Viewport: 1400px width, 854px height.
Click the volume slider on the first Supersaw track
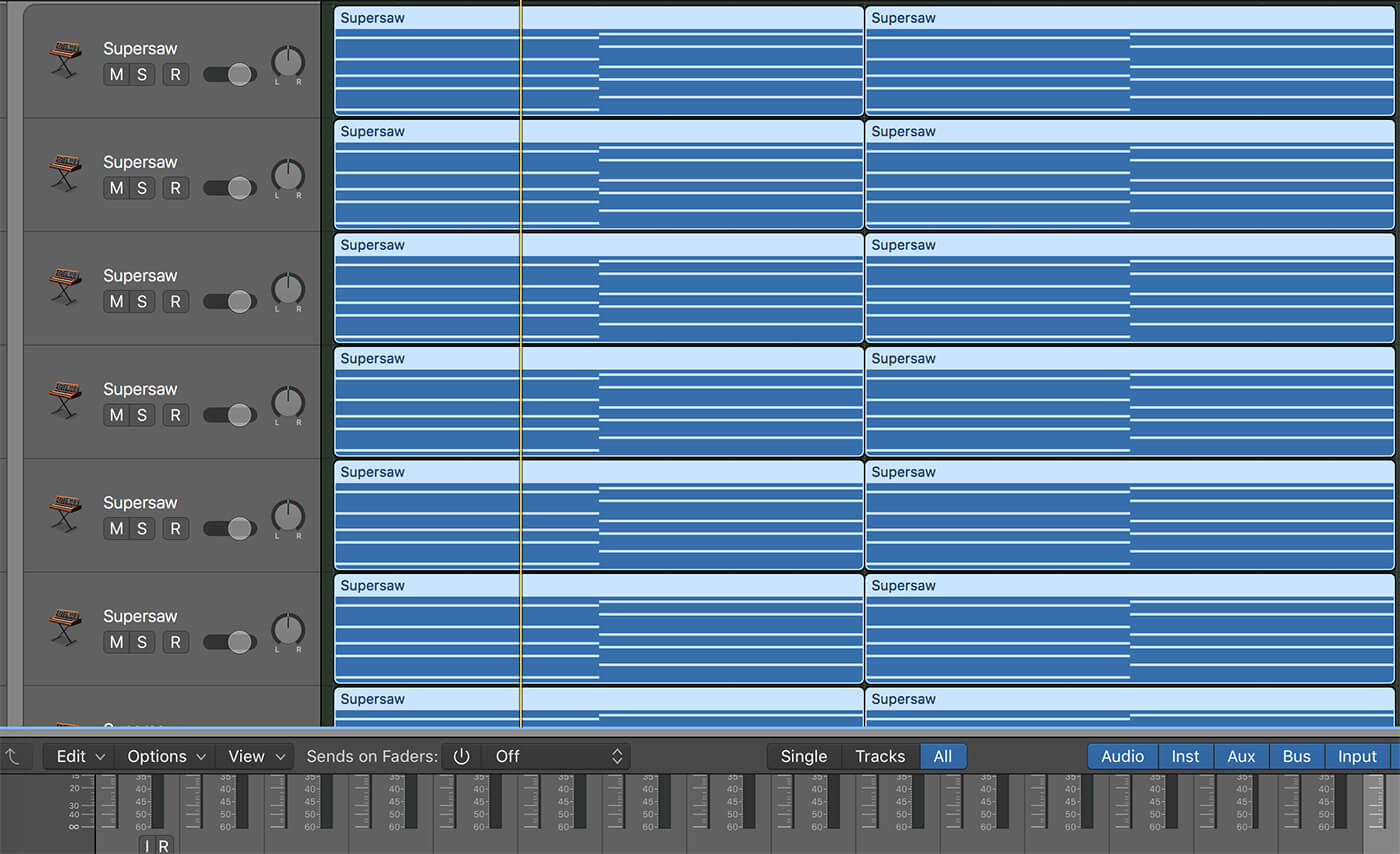click(230, 74)
